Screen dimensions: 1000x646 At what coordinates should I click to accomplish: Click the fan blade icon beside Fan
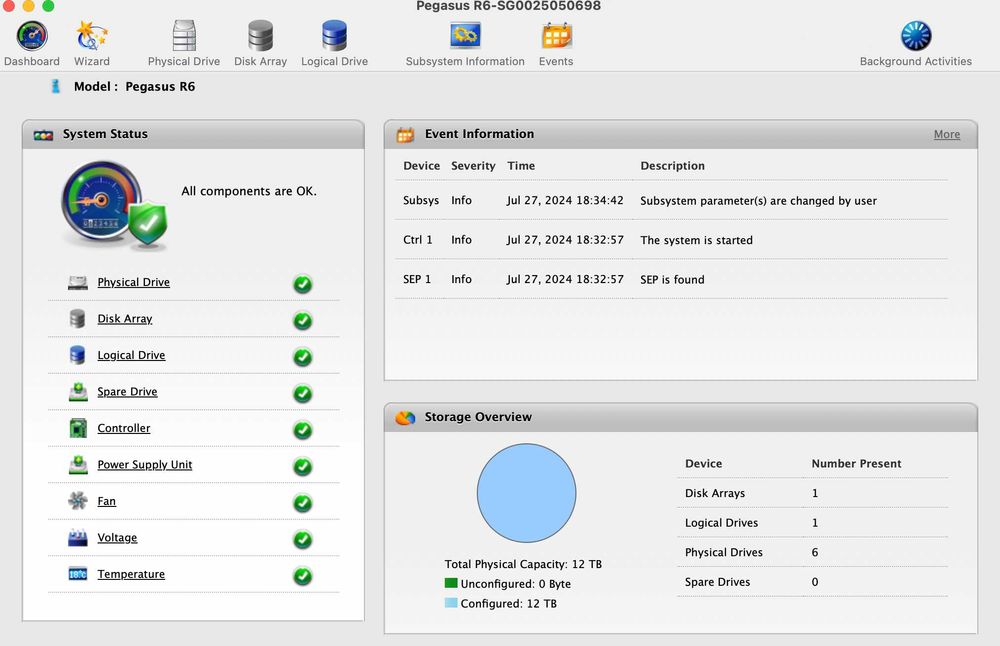(78, 501)
